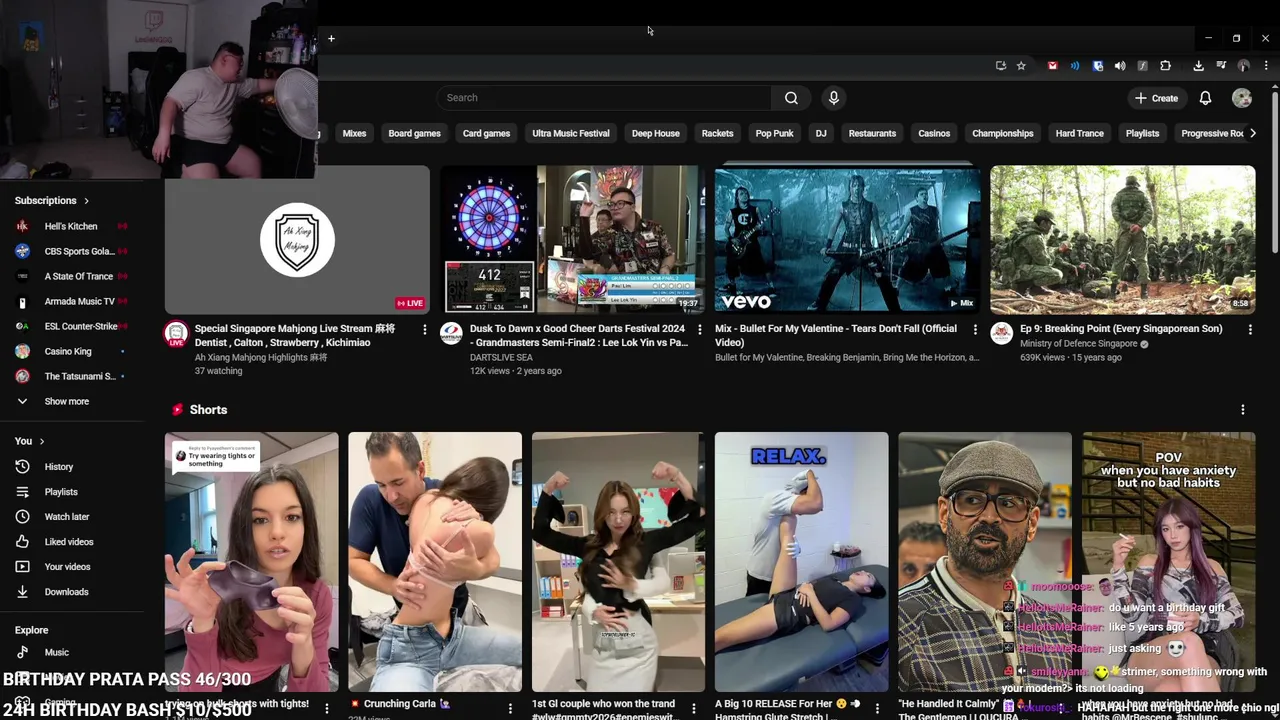The image size is (1280, 720).
Task: Open browser Downloads tray icon
Action: tap(1198, 66)
